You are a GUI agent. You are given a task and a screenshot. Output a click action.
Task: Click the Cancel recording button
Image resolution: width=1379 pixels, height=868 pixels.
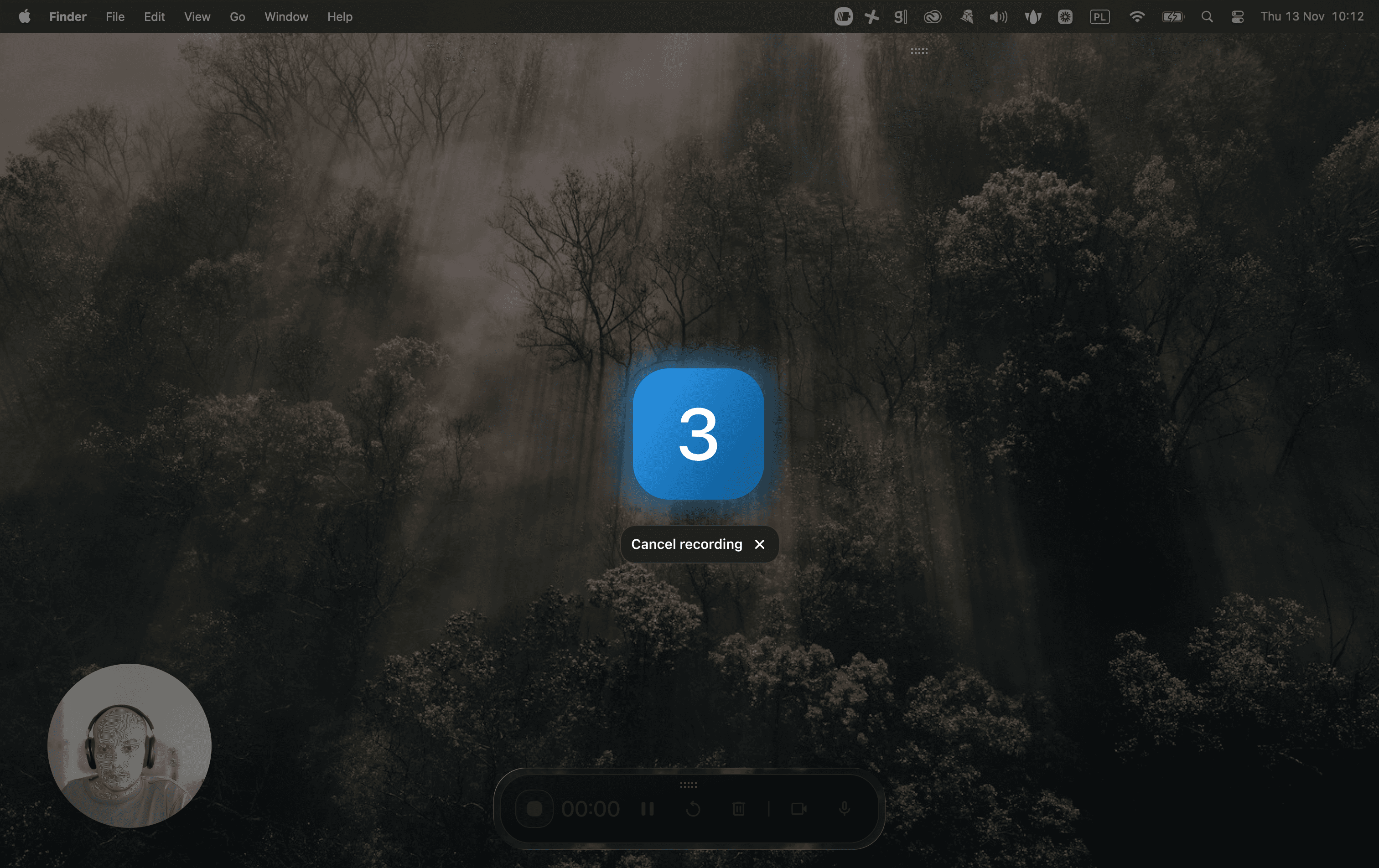(687, 544)
